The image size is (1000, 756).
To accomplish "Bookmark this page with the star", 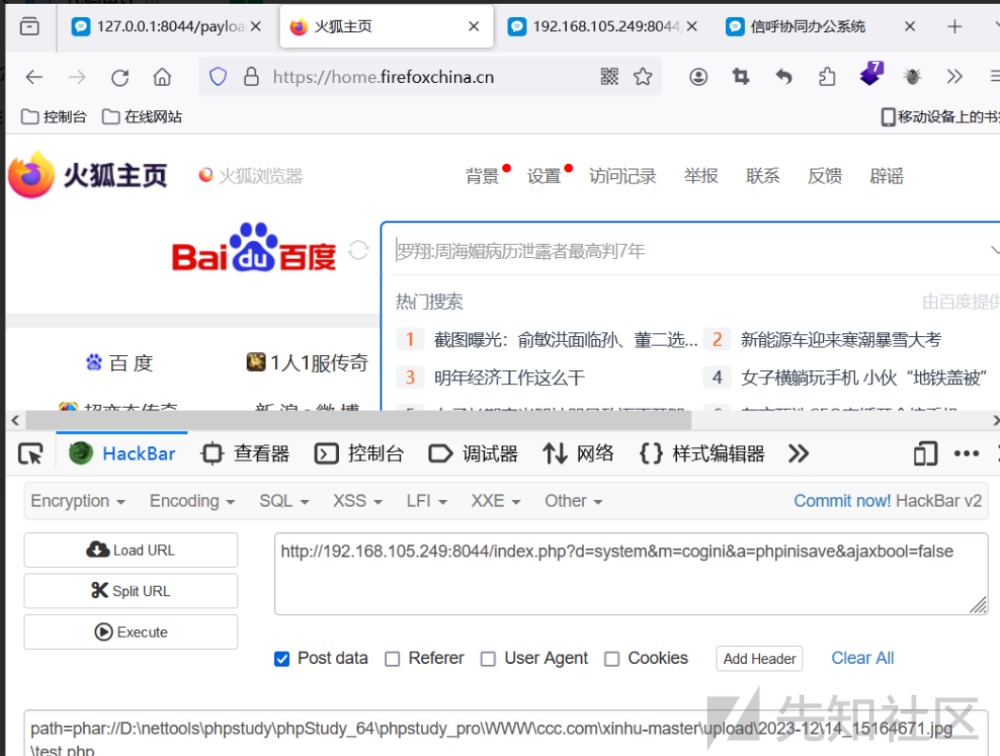I will pos(642,77).
